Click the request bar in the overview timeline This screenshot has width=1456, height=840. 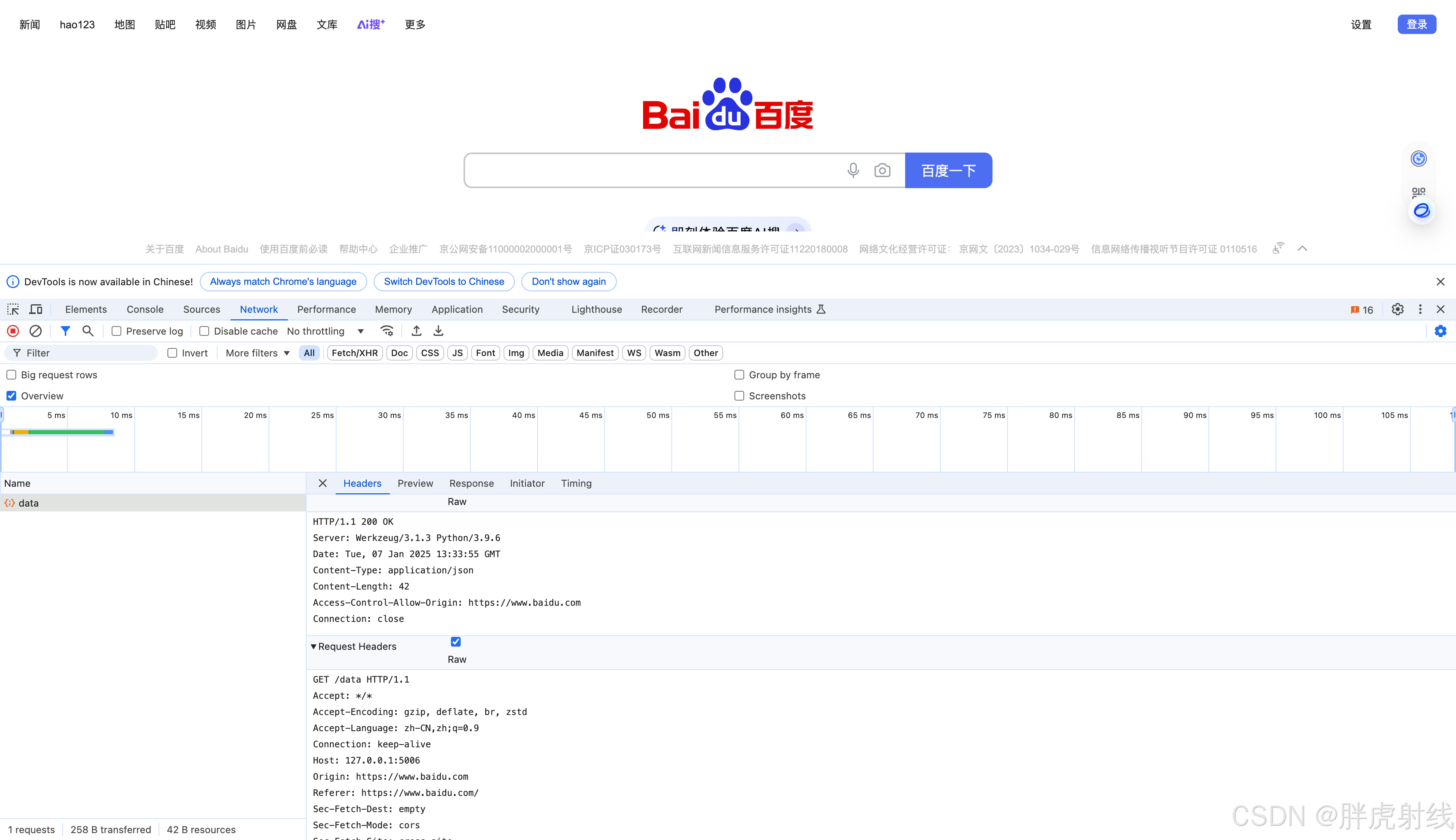(x=62, y=432)
